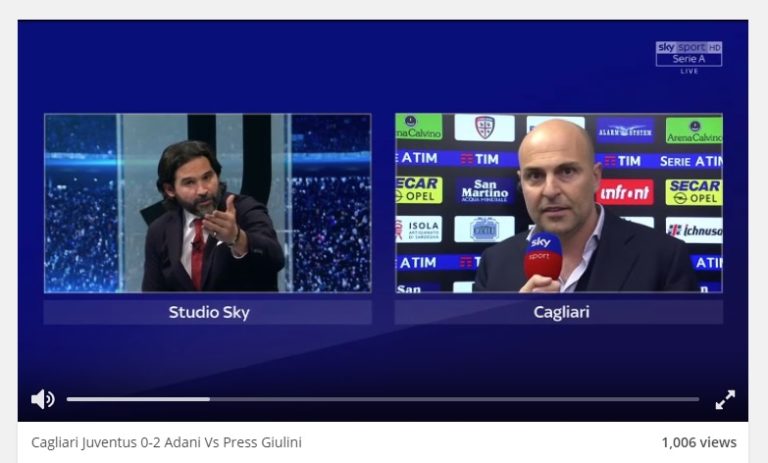
Task: Enter fullscreen with the expand arrows icon
Action: point(725,399)
